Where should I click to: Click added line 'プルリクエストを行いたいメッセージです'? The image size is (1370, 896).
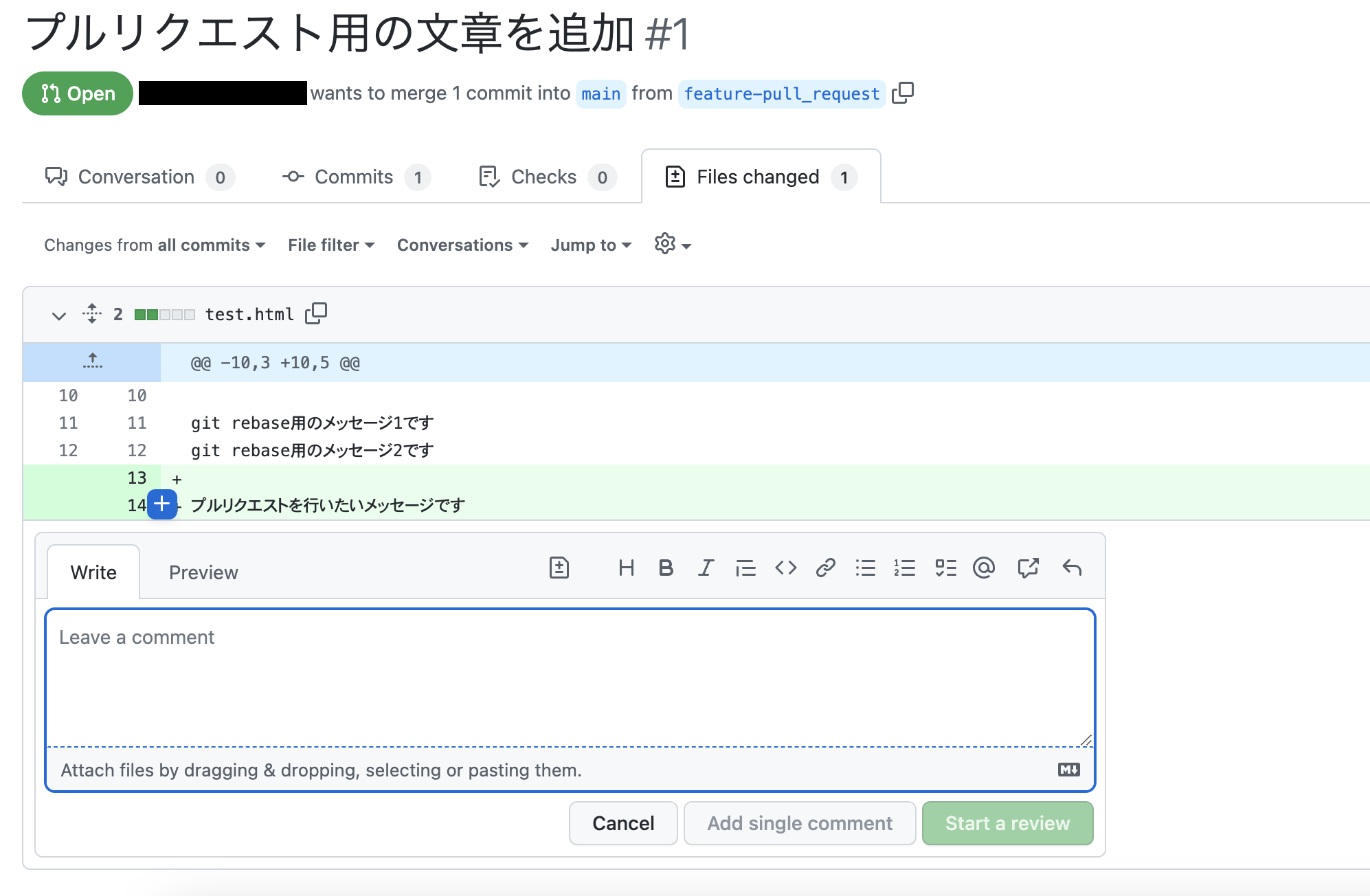[x=328, y=505]
